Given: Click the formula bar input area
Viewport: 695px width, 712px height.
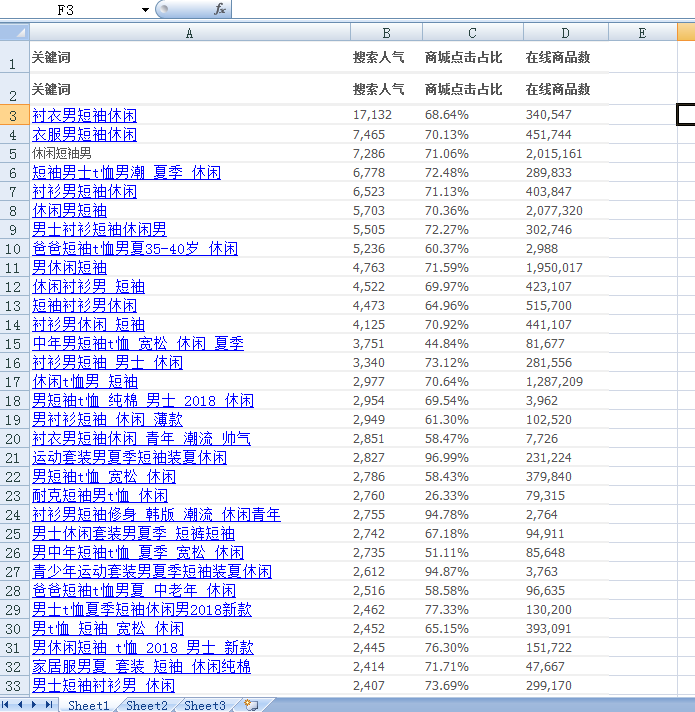Looking at the screenshot, I should [463, 9].
